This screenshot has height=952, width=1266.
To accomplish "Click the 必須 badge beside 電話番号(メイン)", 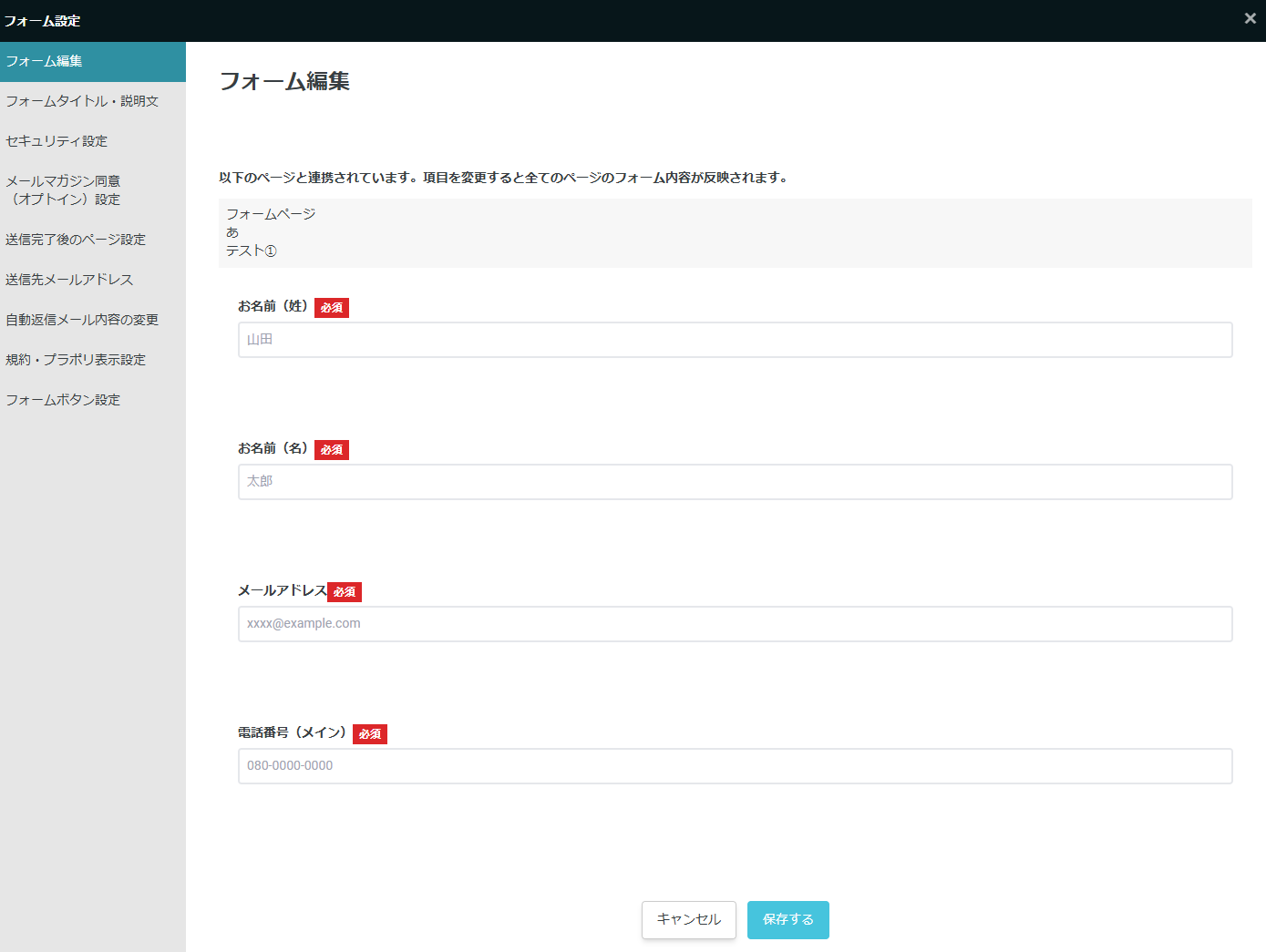I will [369, 734].
